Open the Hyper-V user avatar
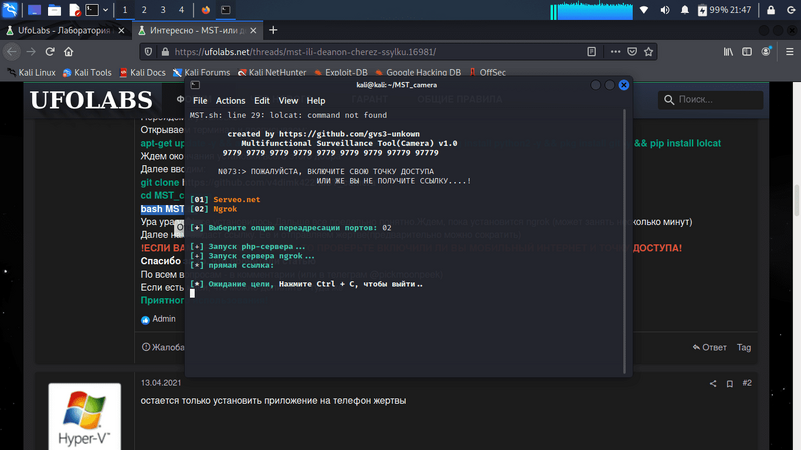The height and width of the screenshot is (450, 801). 85,417
